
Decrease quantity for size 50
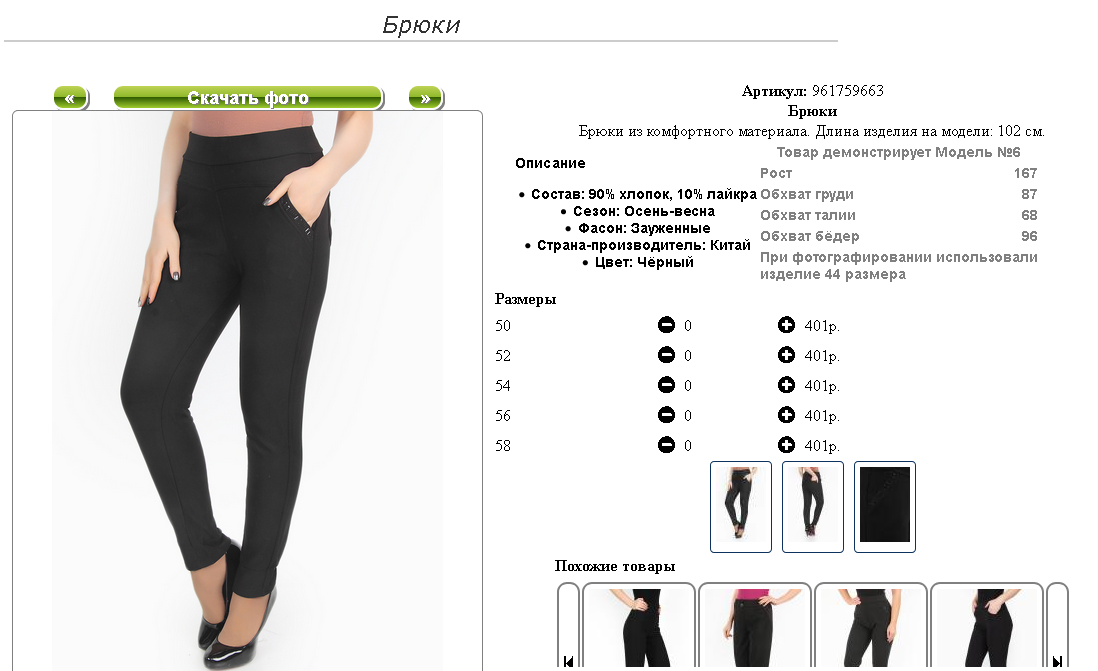click(666, 325)
